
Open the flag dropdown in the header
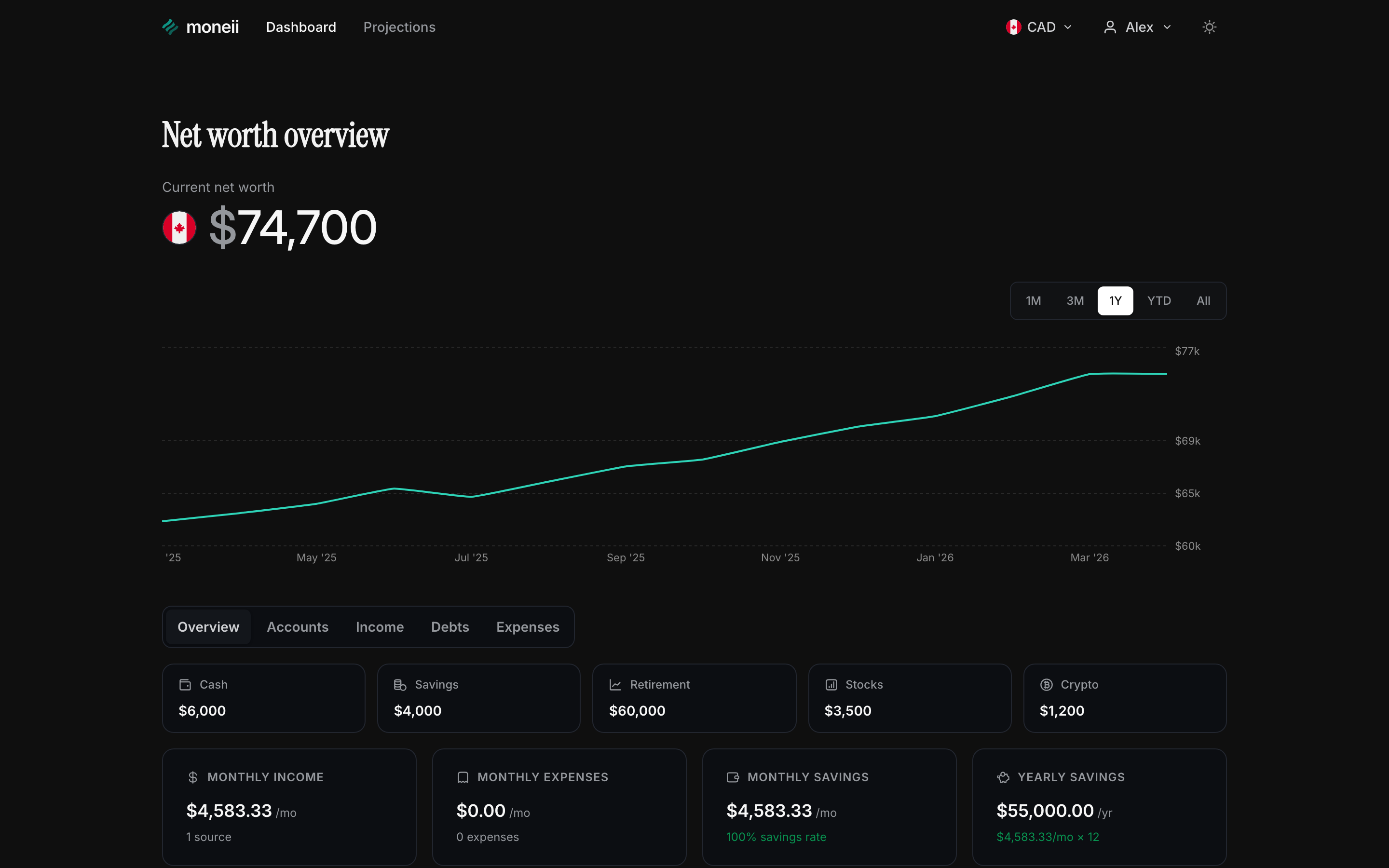click(x=1014, y=27)
